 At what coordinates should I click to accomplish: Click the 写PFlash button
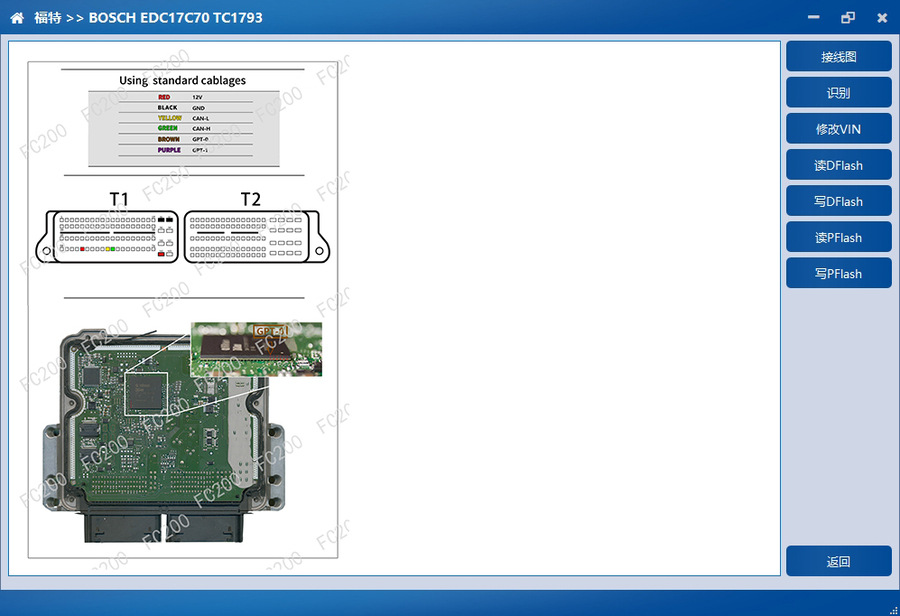[839, 273]
